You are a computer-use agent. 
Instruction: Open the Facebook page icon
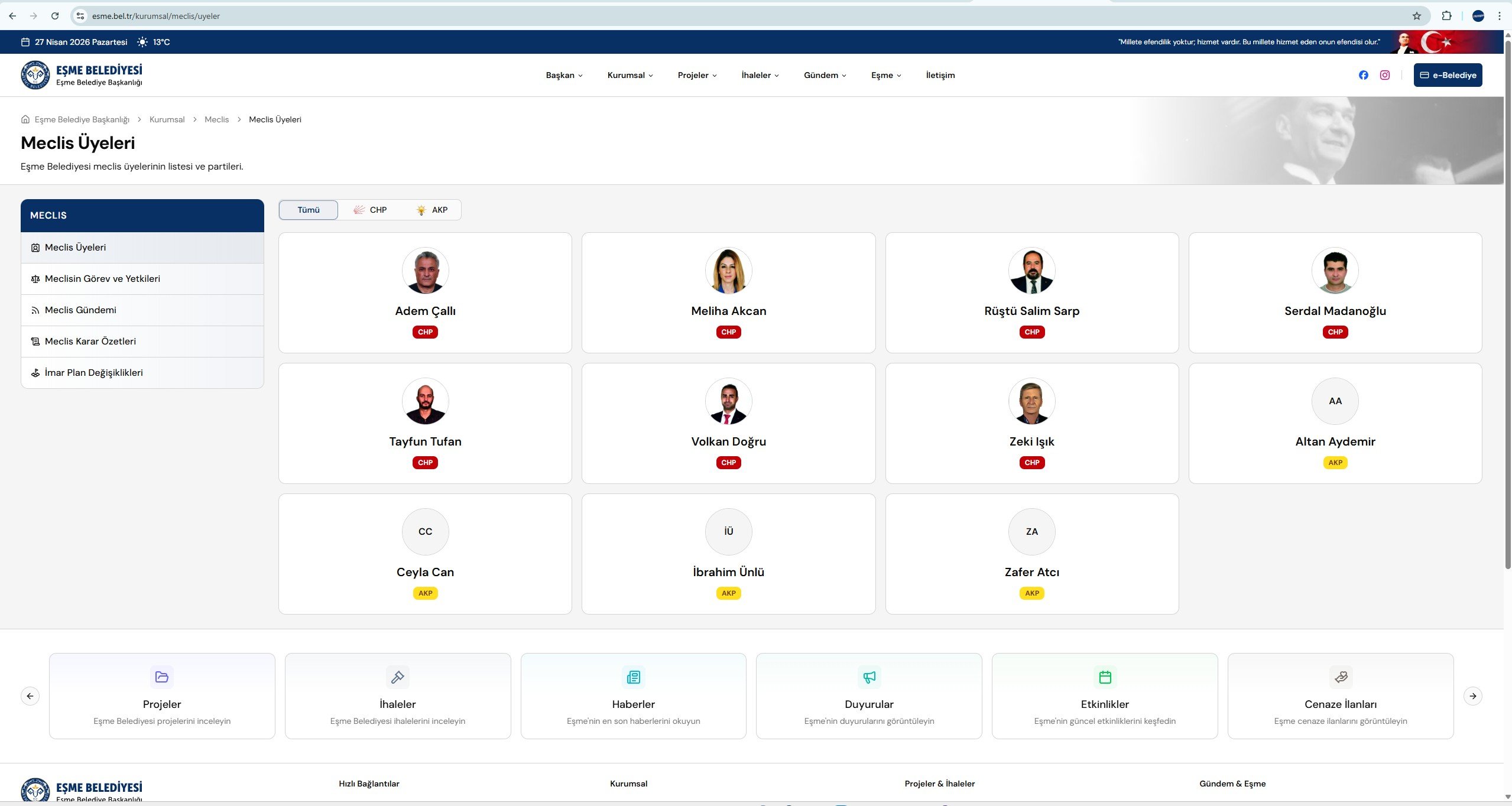1363,75
